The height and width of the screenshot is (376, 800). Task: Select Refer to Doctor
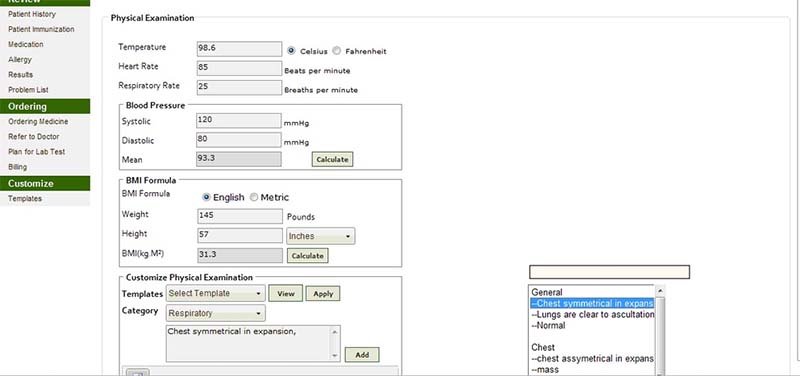click(x=34, y=137)
